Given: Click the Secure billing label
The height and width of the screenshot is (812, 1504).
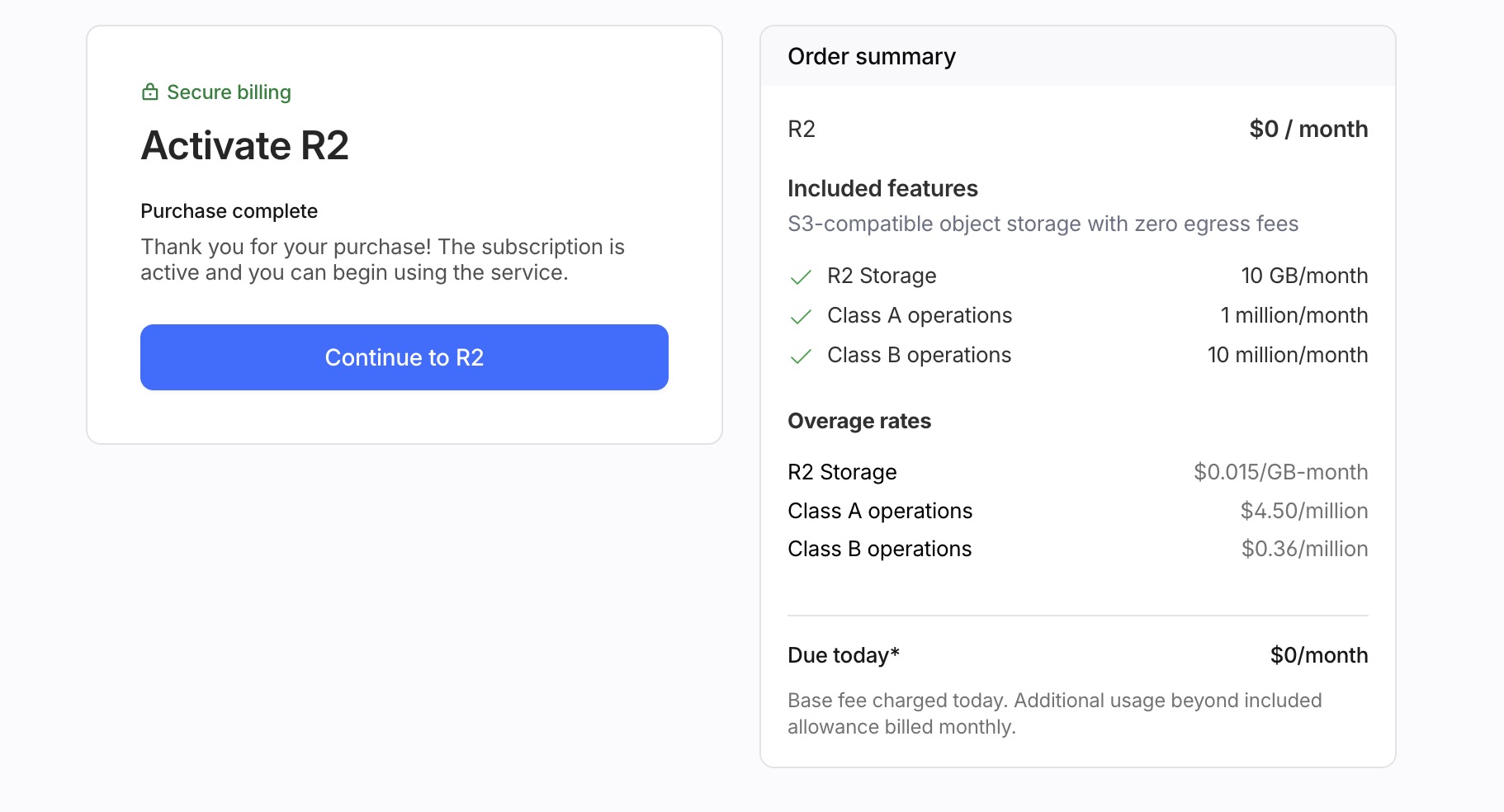Looking at the screenshot, I should (229, 92).
